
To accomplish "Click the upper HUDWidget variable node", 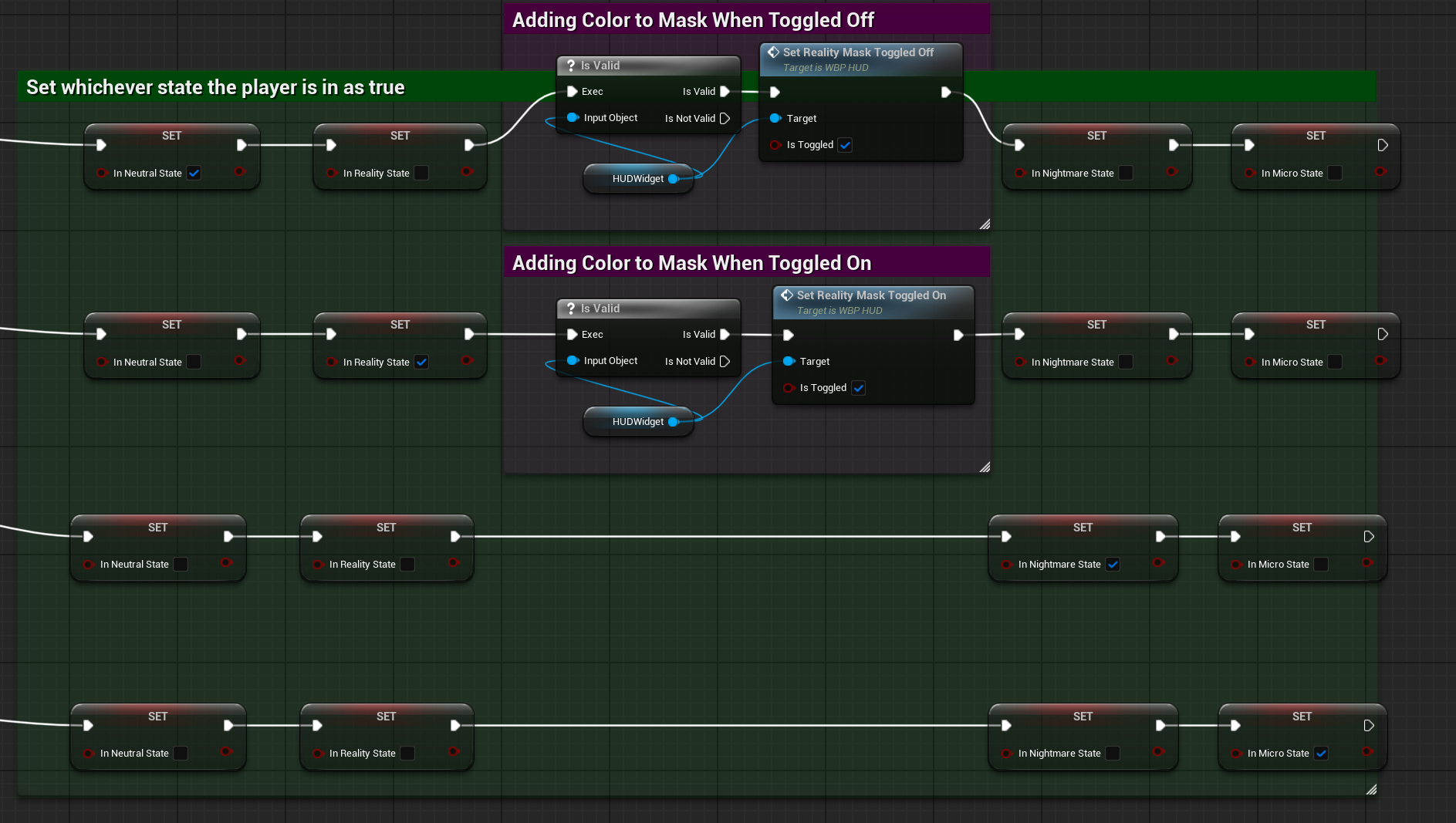I will click(x=638, y=178).
